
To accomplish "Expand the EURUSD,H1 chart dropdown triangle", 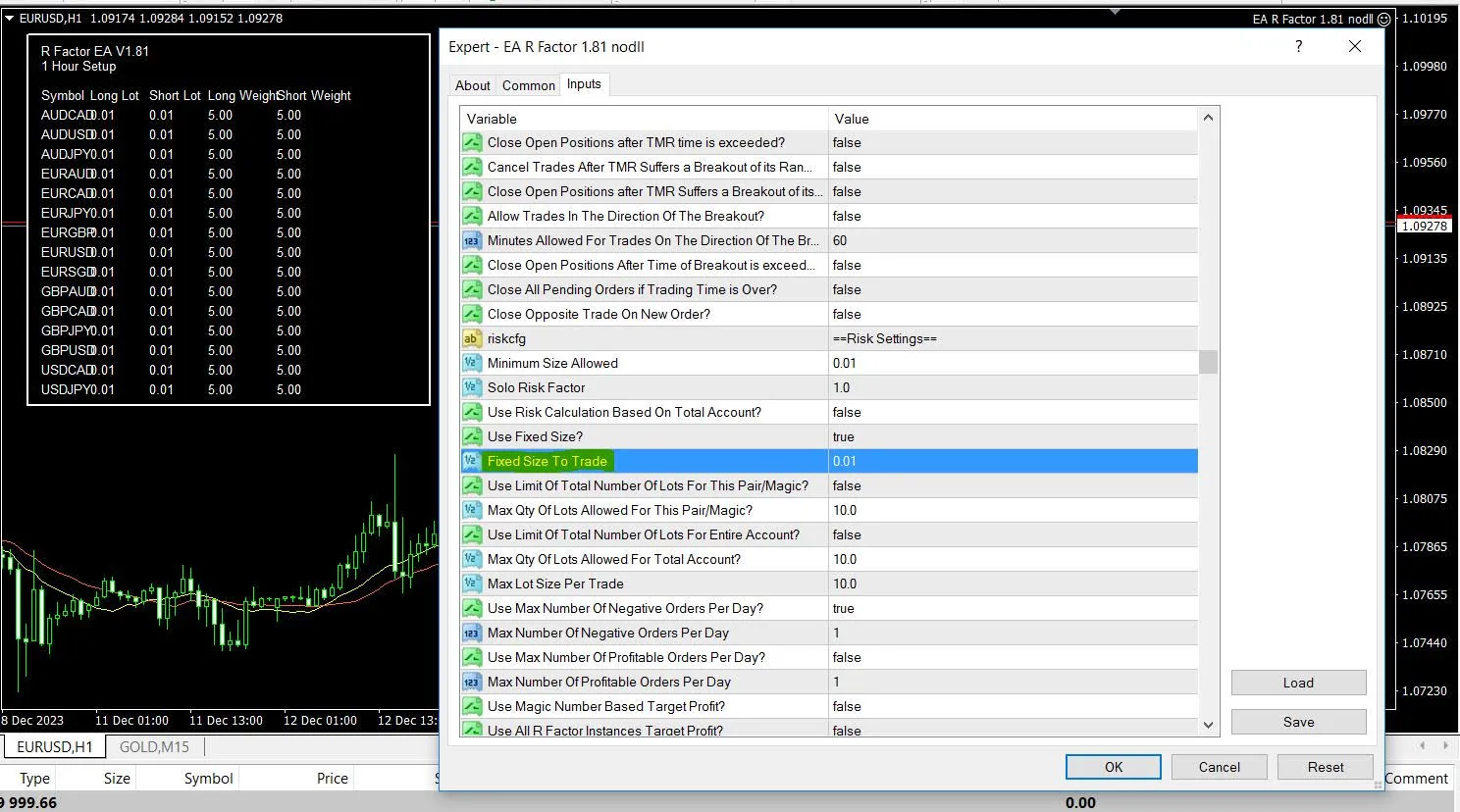I will tap(10, 18).
